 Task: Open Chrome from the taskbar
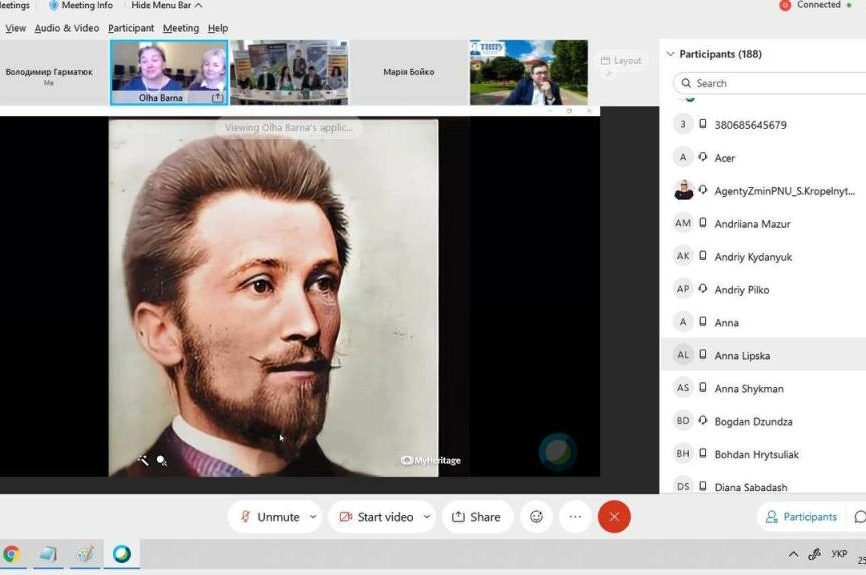[12, 554]
